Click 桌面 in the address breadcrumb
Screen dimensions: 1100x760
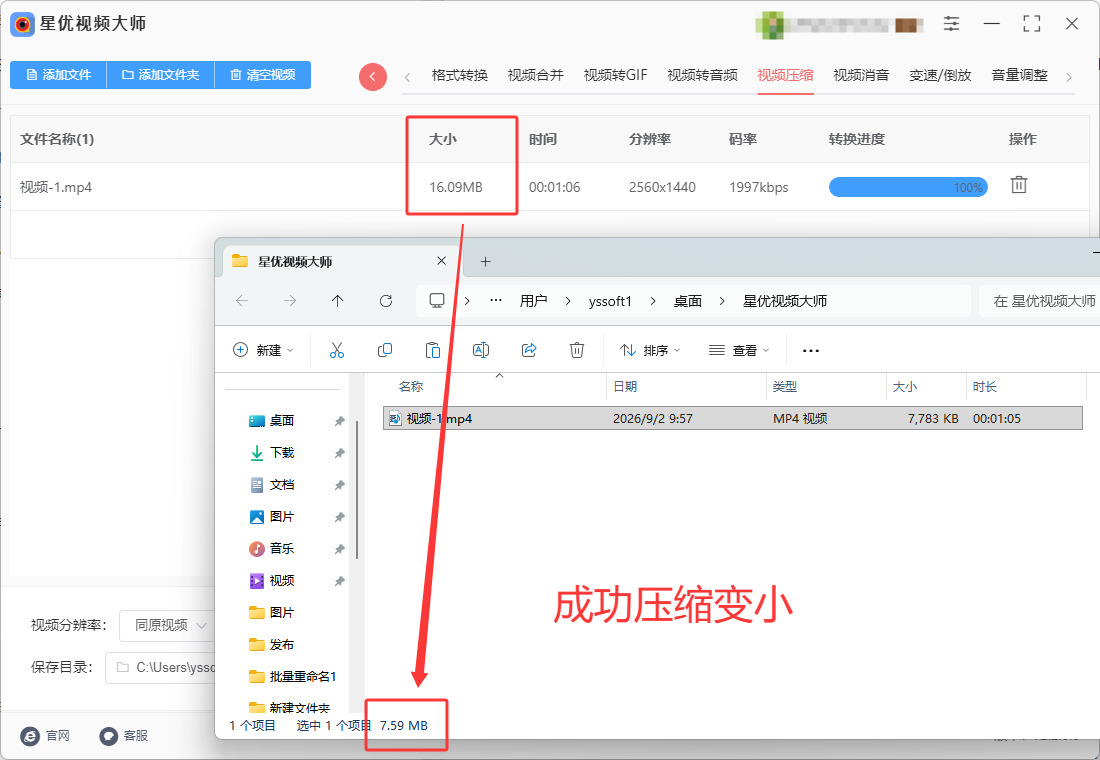click(x=688, y=301)
